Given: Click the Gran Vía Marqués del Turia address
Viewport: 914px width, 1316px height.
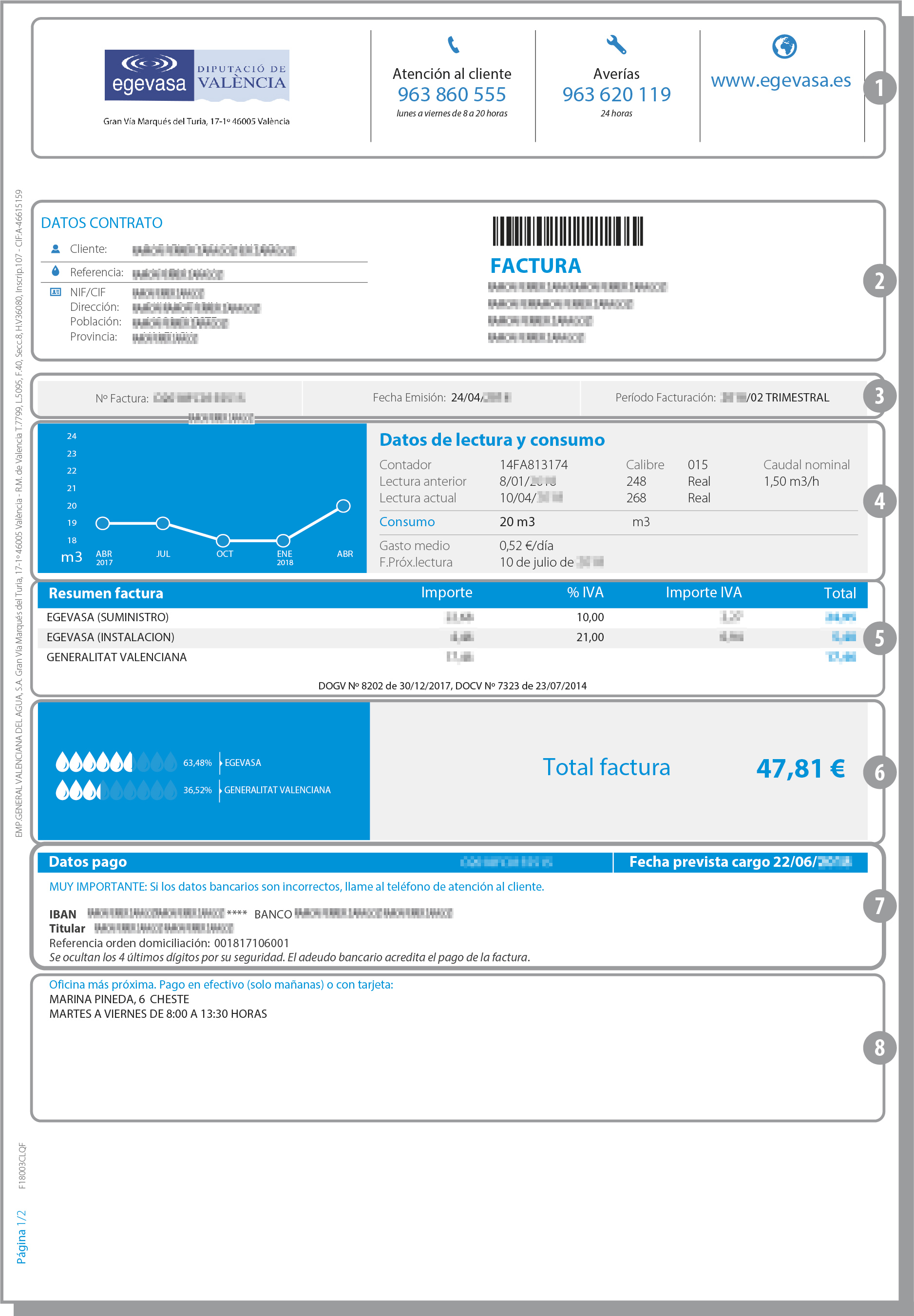Looking at the screenshot, I should tap(196, 121).
